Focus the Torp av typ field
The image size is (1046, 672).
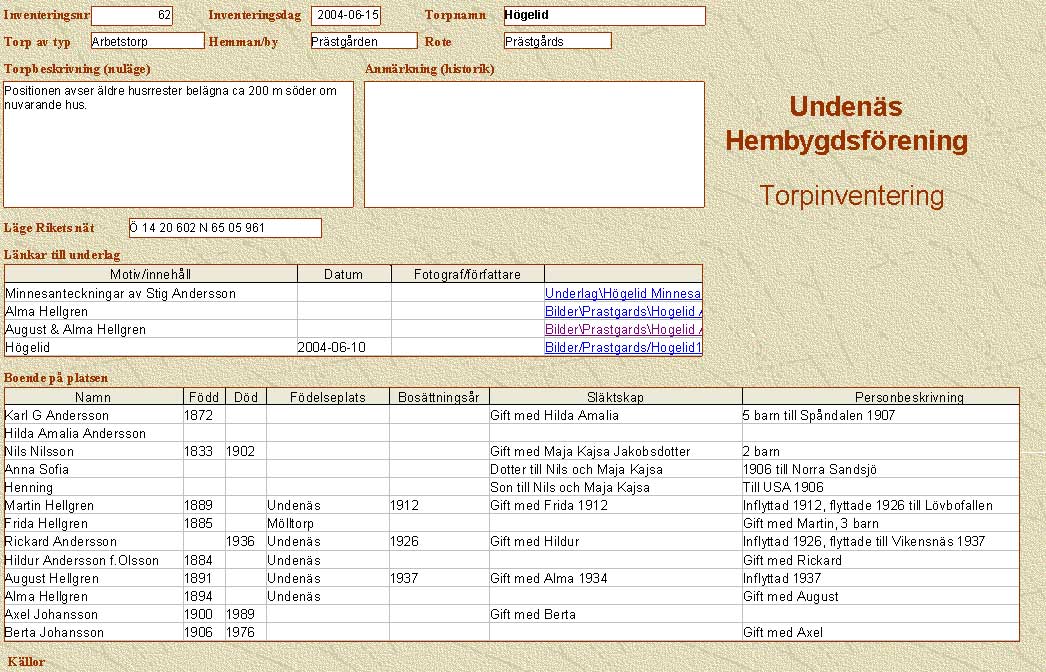147,41
